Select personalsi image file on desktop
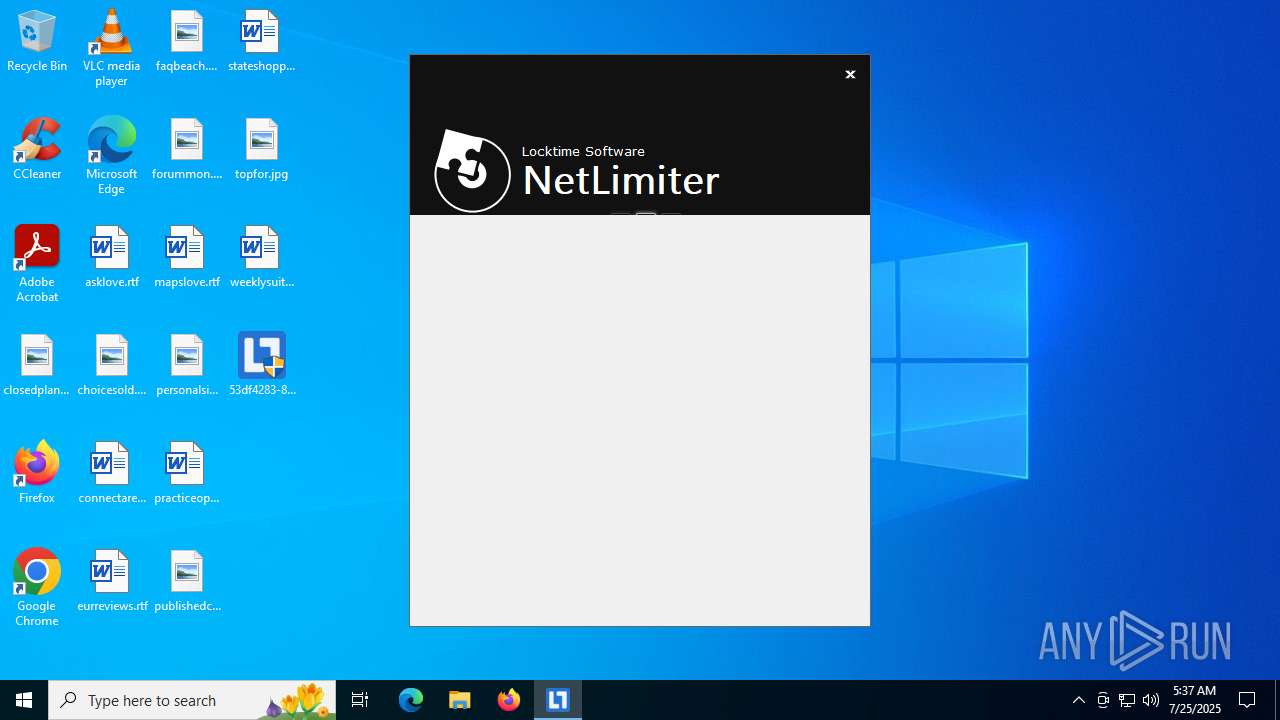Viewport: 1280px width, 720px height. click(187, 366)
